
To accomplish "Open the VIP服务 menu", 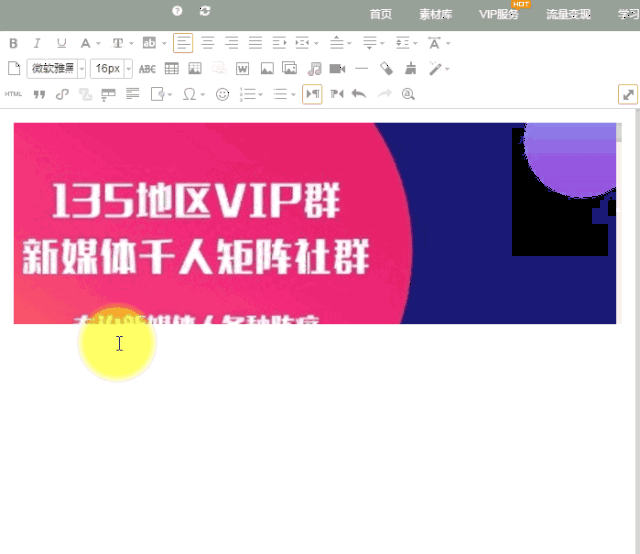I will tap(499, 15).
